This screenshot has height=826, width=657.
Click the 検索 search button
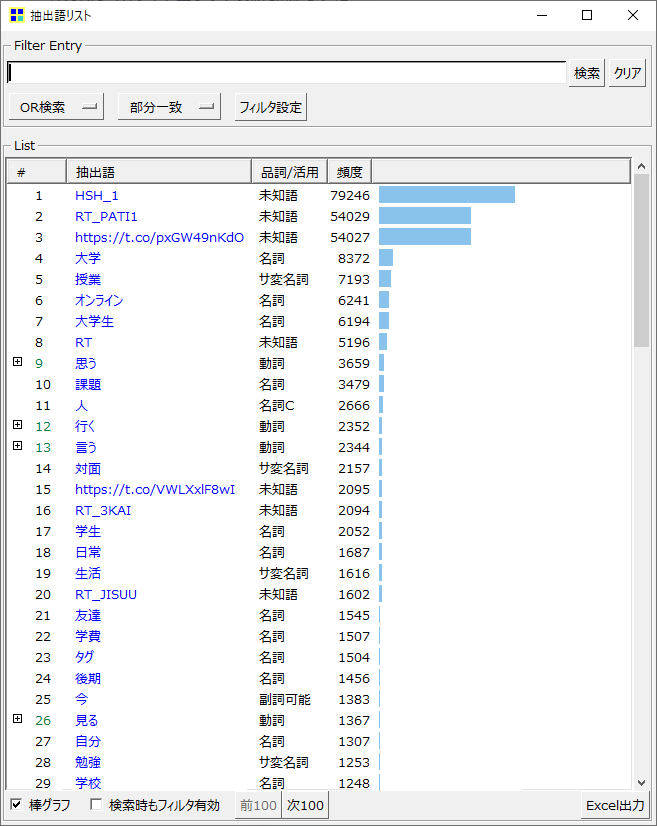click(x=586, y=73)
